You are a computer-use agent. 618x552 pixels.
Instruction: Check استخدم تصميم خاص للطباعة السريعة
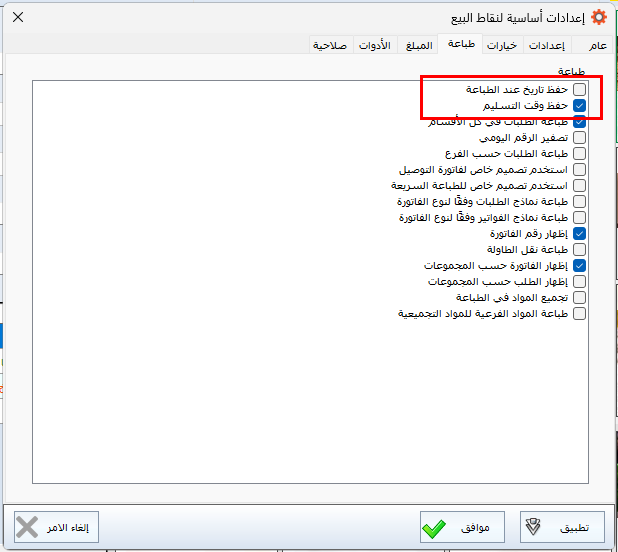point(579,186)
